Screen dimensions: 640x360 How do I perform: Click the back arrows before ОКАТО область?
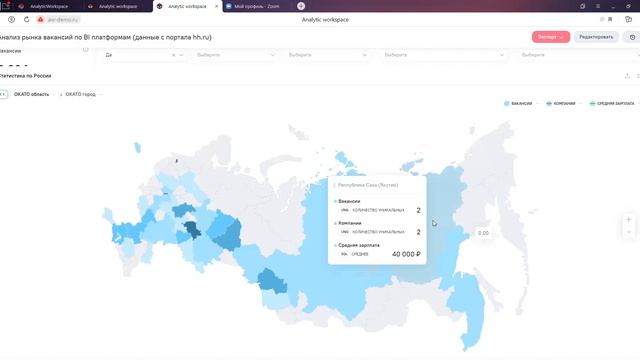click(x=3, y=94)
